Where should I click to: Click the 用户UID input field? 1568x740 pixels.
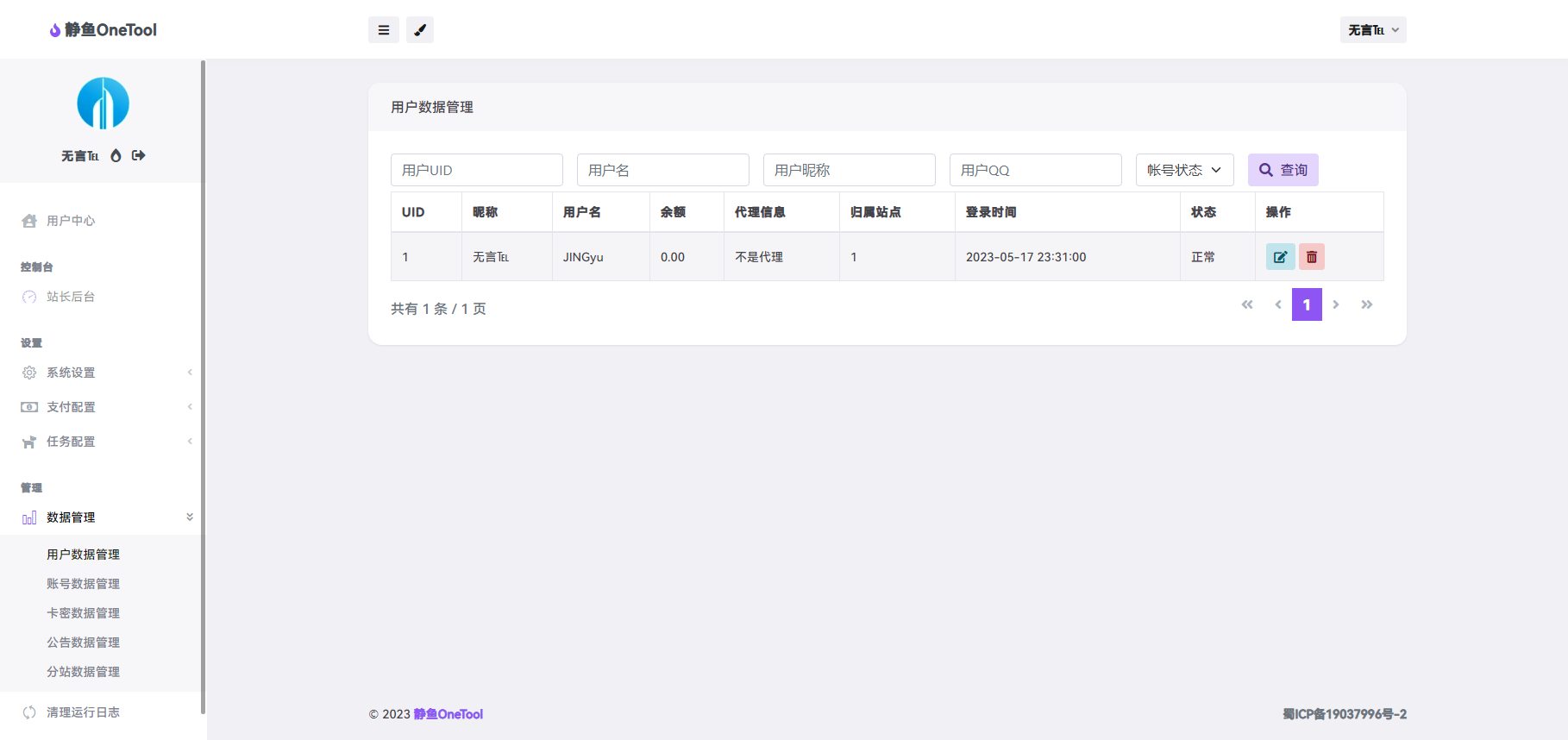[x=476, y=170]
